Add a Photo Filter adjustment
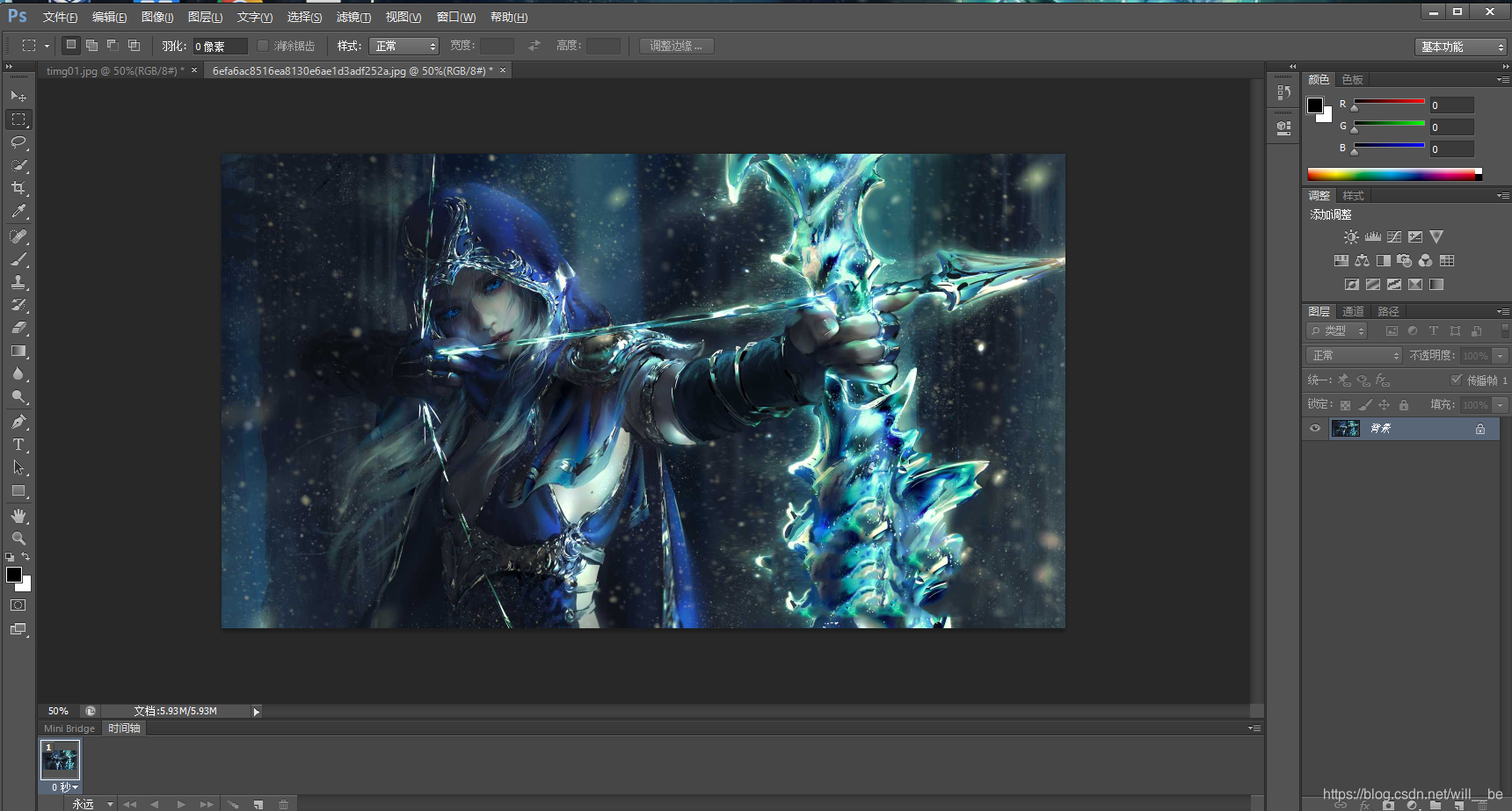Screen dimensions: 1512x811 pyautogui.click(x=1404, y=261)
